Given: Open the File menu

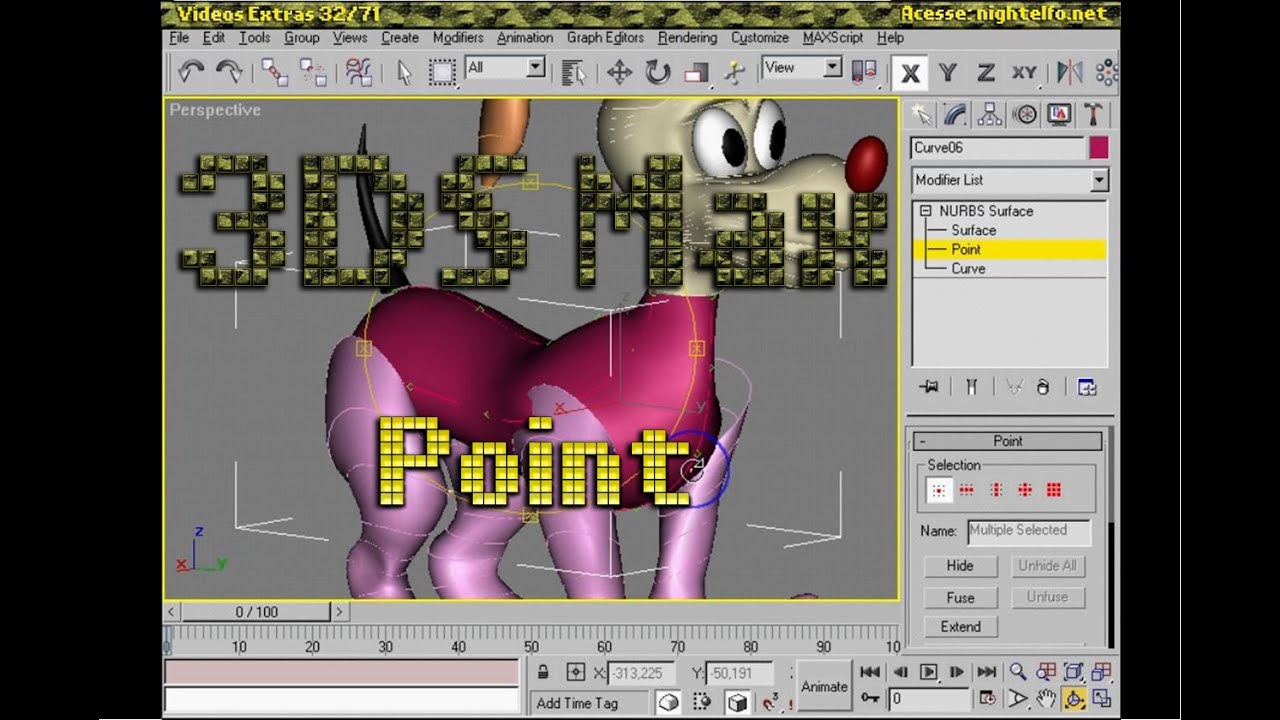Looking at the screenshot, I should 179,37.
